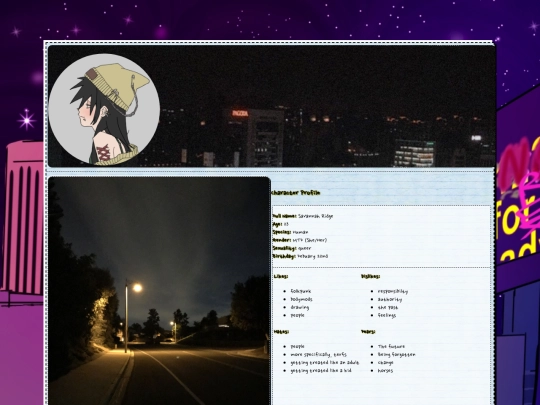
Task: Open the night city skyline banner image
Action: (x=272, y=106)
